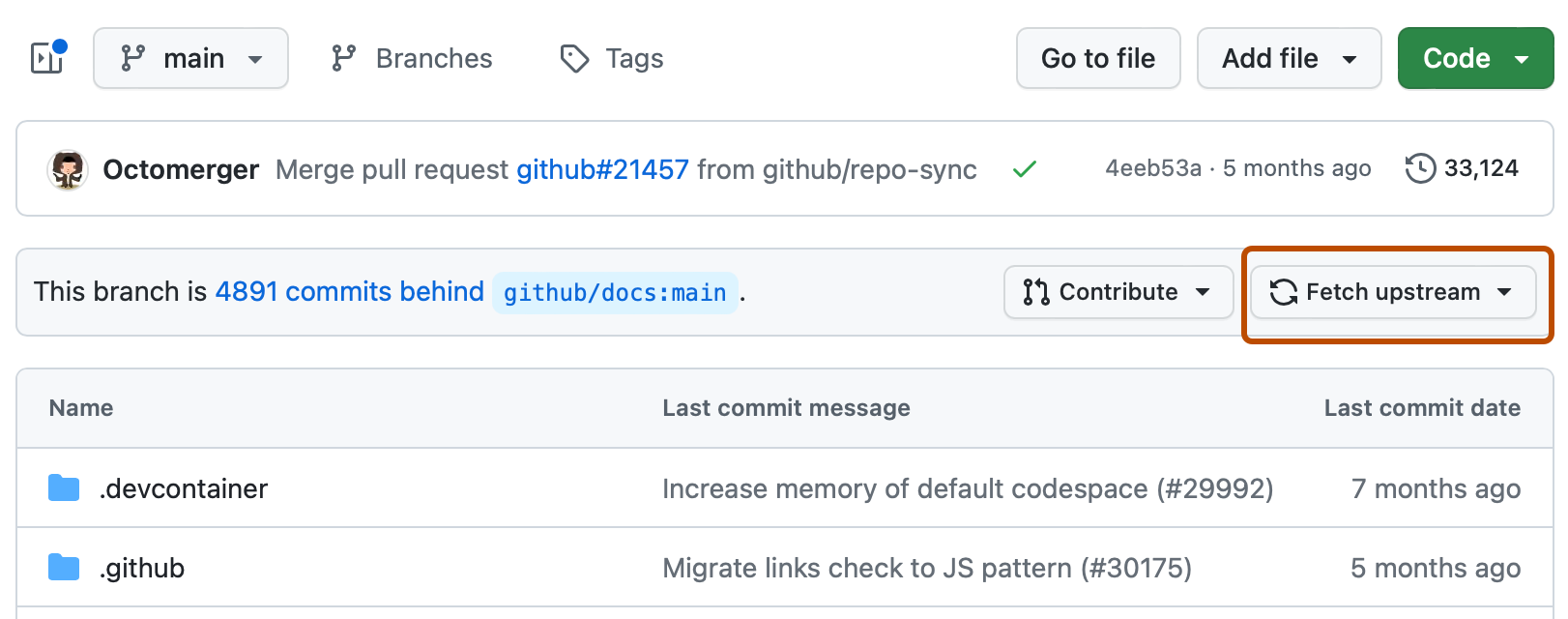Image resolution: width=1568 pixels, height=619 pixels.
Task: Open commit 'Increase memory of default codespace'
Action: [968, 488]
